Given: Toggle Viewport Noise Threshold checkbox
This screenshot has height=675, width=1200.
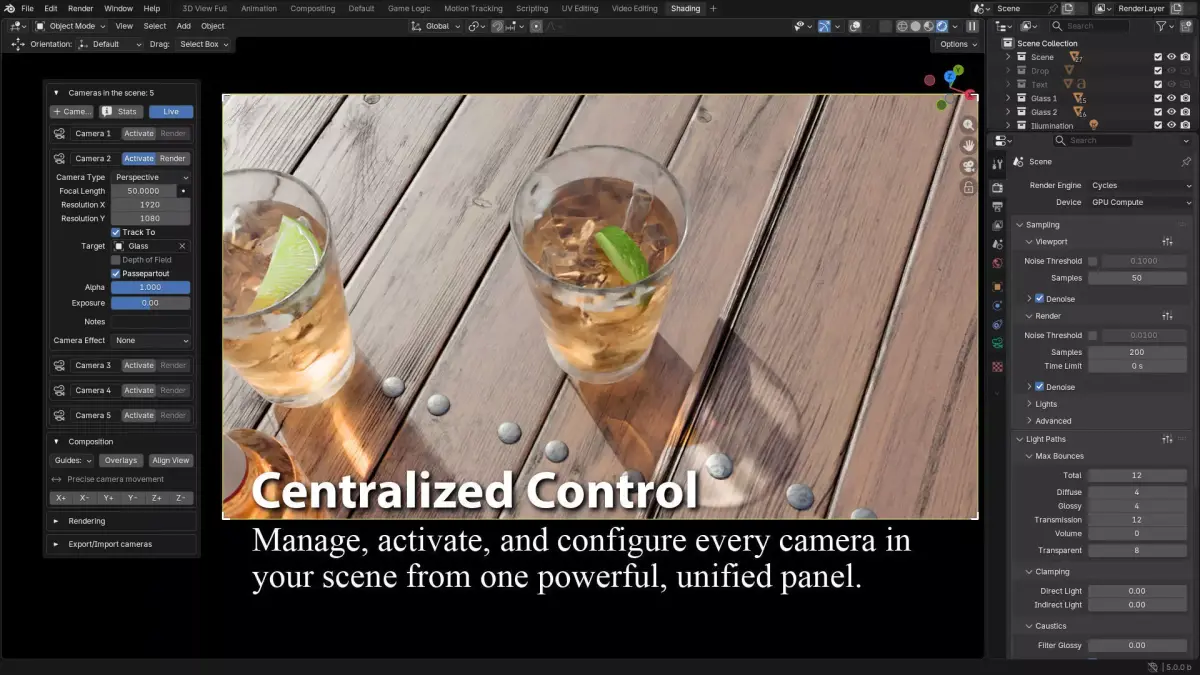Looking at the screenshot, I should coord(1092,261).
